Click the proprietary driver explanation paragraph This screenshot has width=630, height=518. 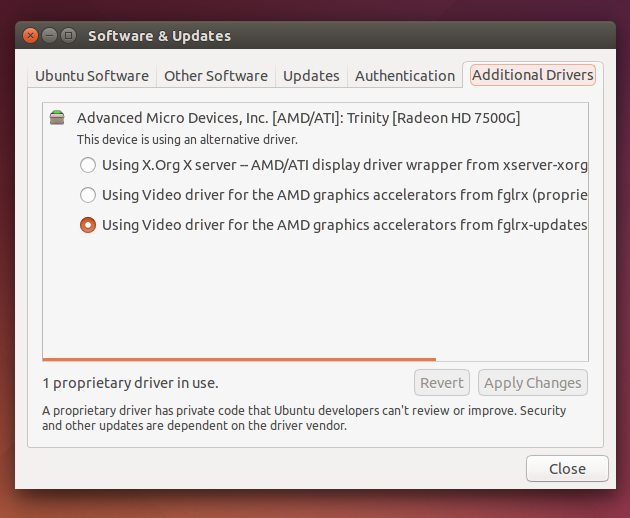(304, 418)
